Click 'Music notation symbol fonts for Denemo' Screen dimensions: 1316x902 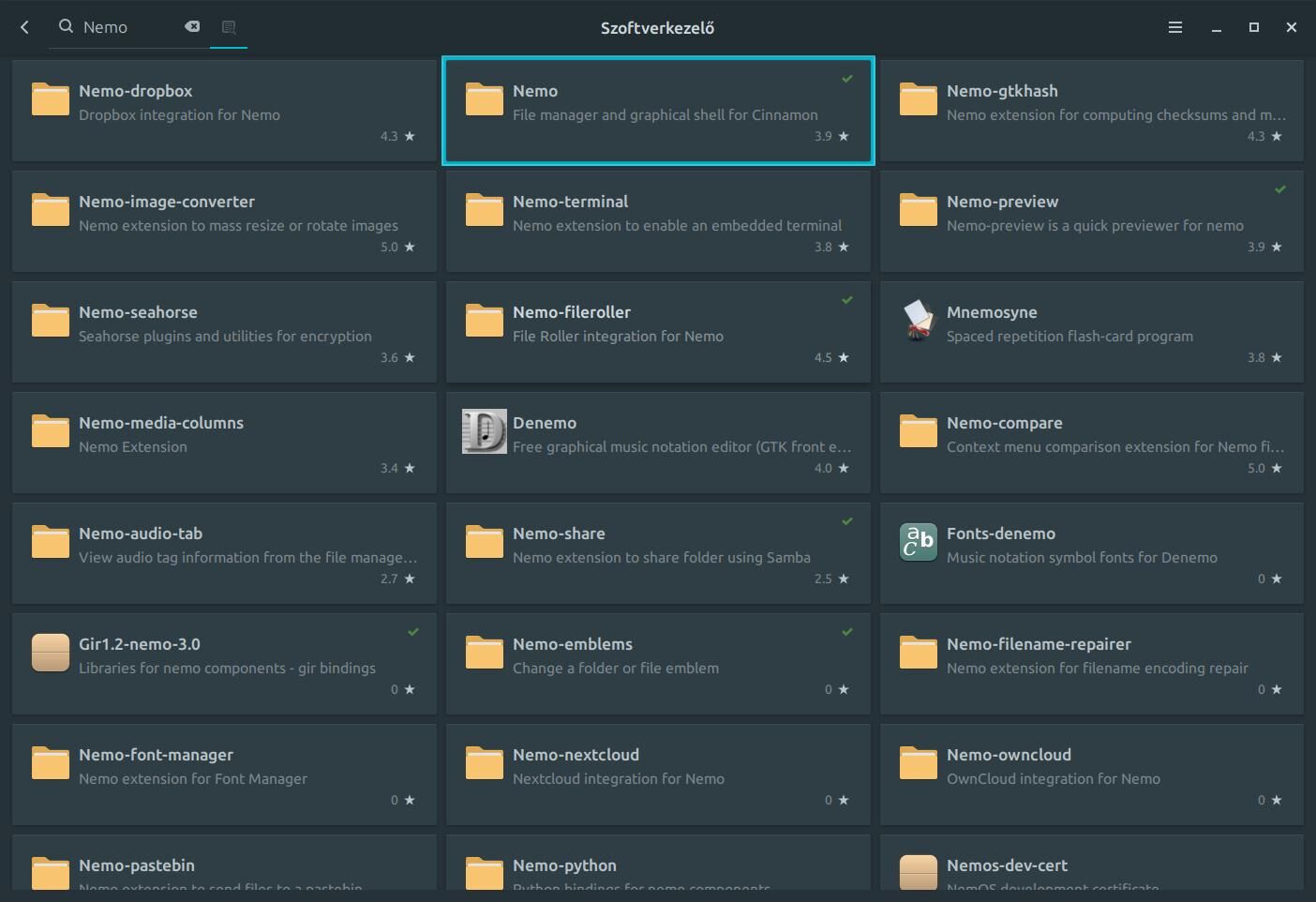[1082, 558]
